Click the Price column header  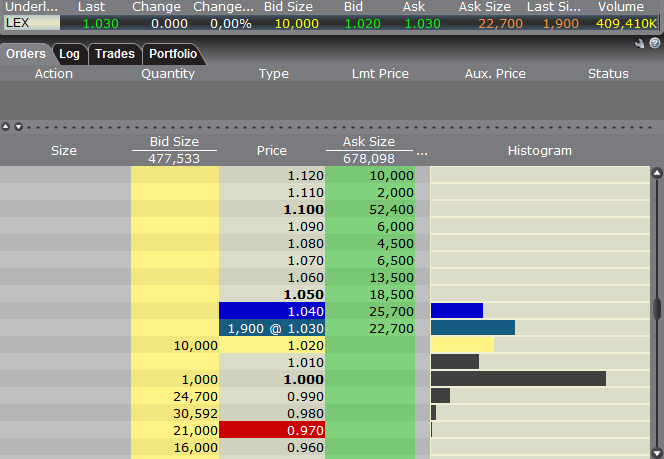point(271,151)
